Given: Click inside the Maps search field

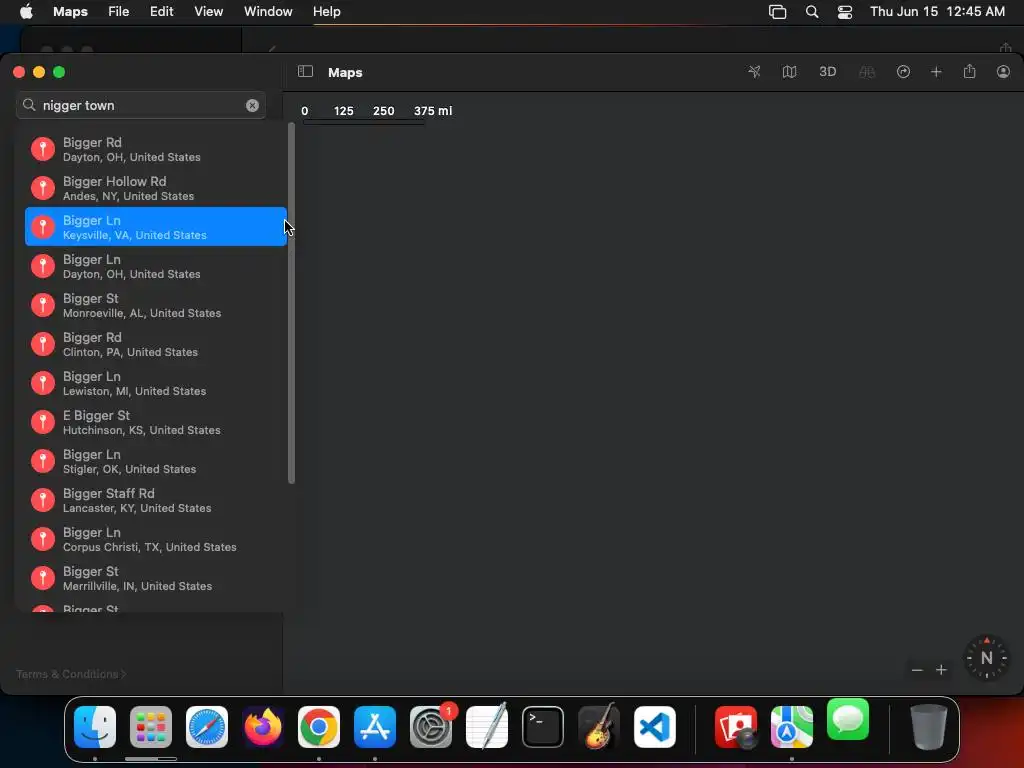Looking at the screenshot, I should pos(141,106).
